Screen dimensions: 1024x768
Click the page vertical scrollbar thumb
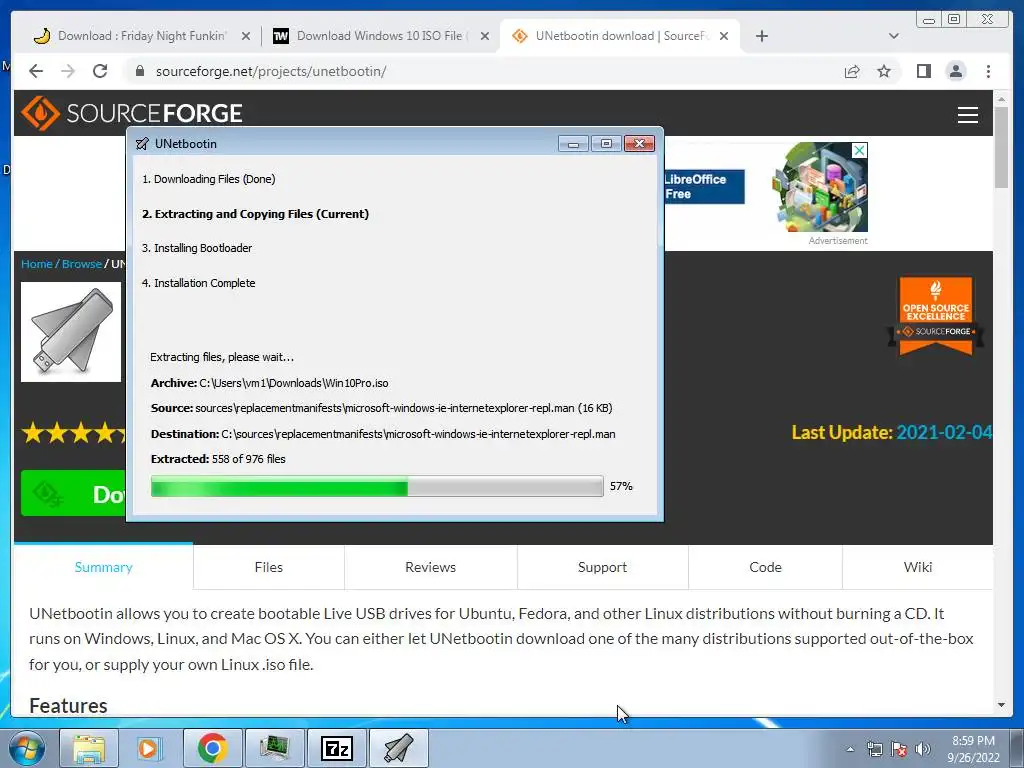point(1001,147)
